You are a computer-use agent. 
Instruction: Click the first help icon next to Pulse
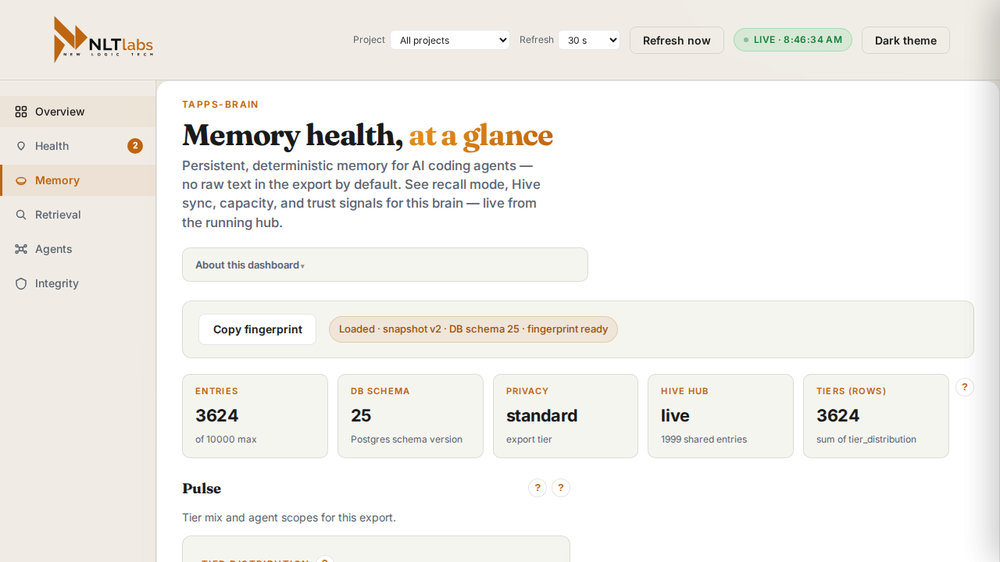[537, 488]
